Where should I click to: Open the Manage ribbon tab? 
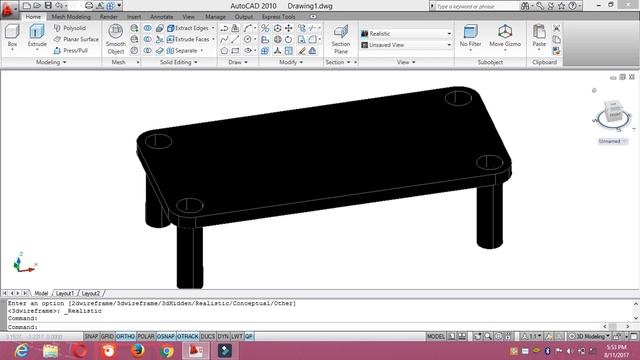(215, 17)
